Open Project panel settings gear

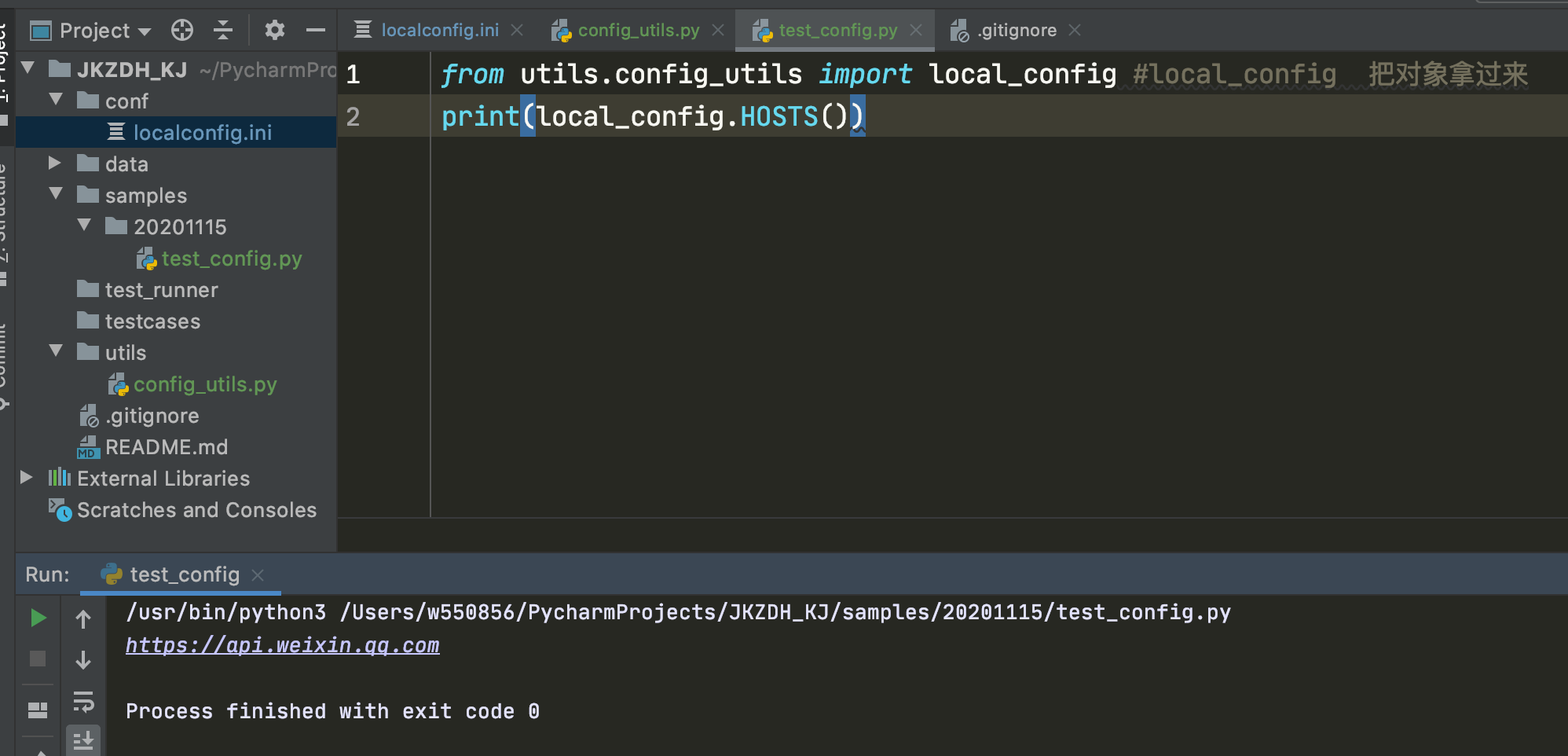[274, 31]
